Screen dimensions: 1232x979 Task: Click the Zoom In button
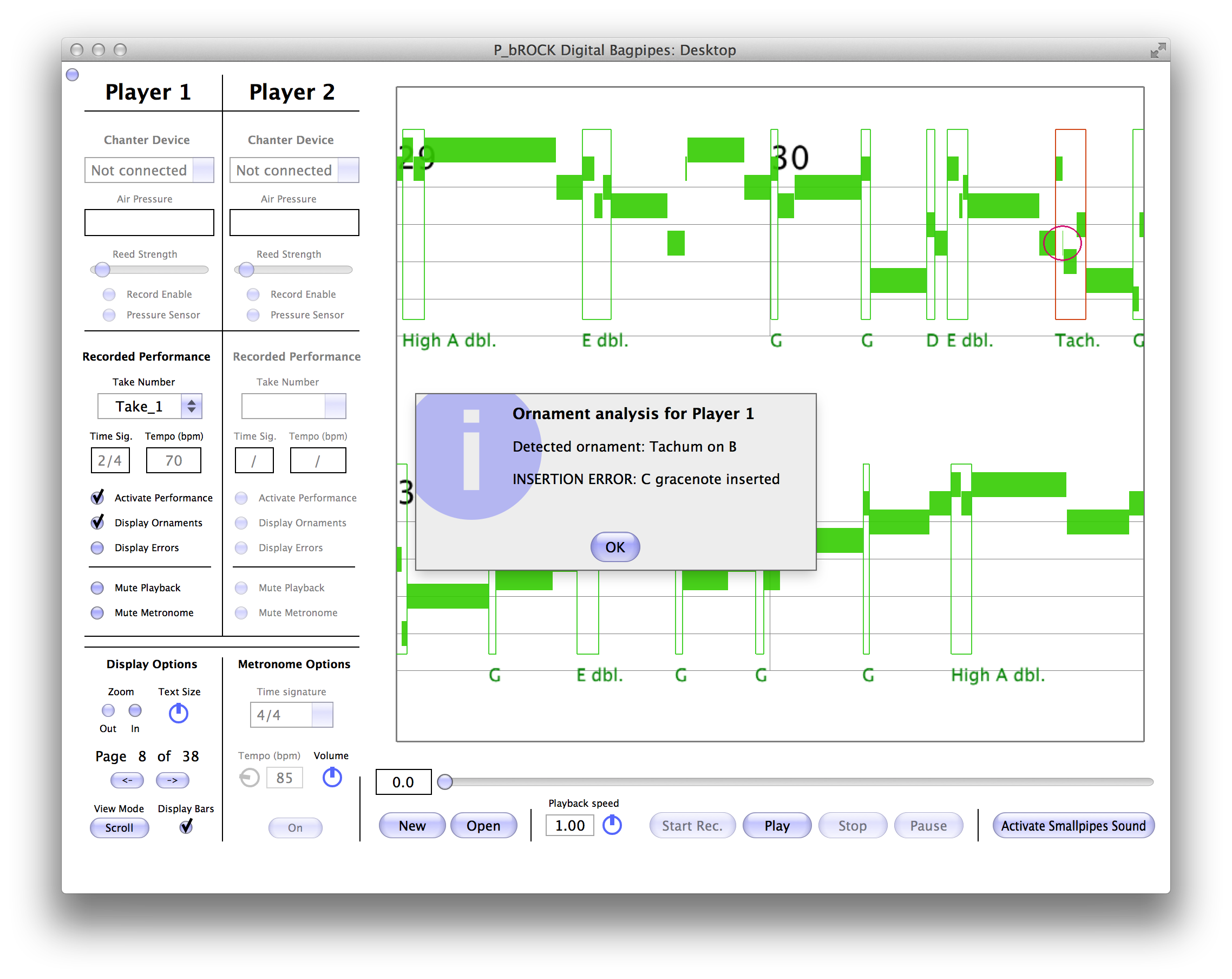135,710
